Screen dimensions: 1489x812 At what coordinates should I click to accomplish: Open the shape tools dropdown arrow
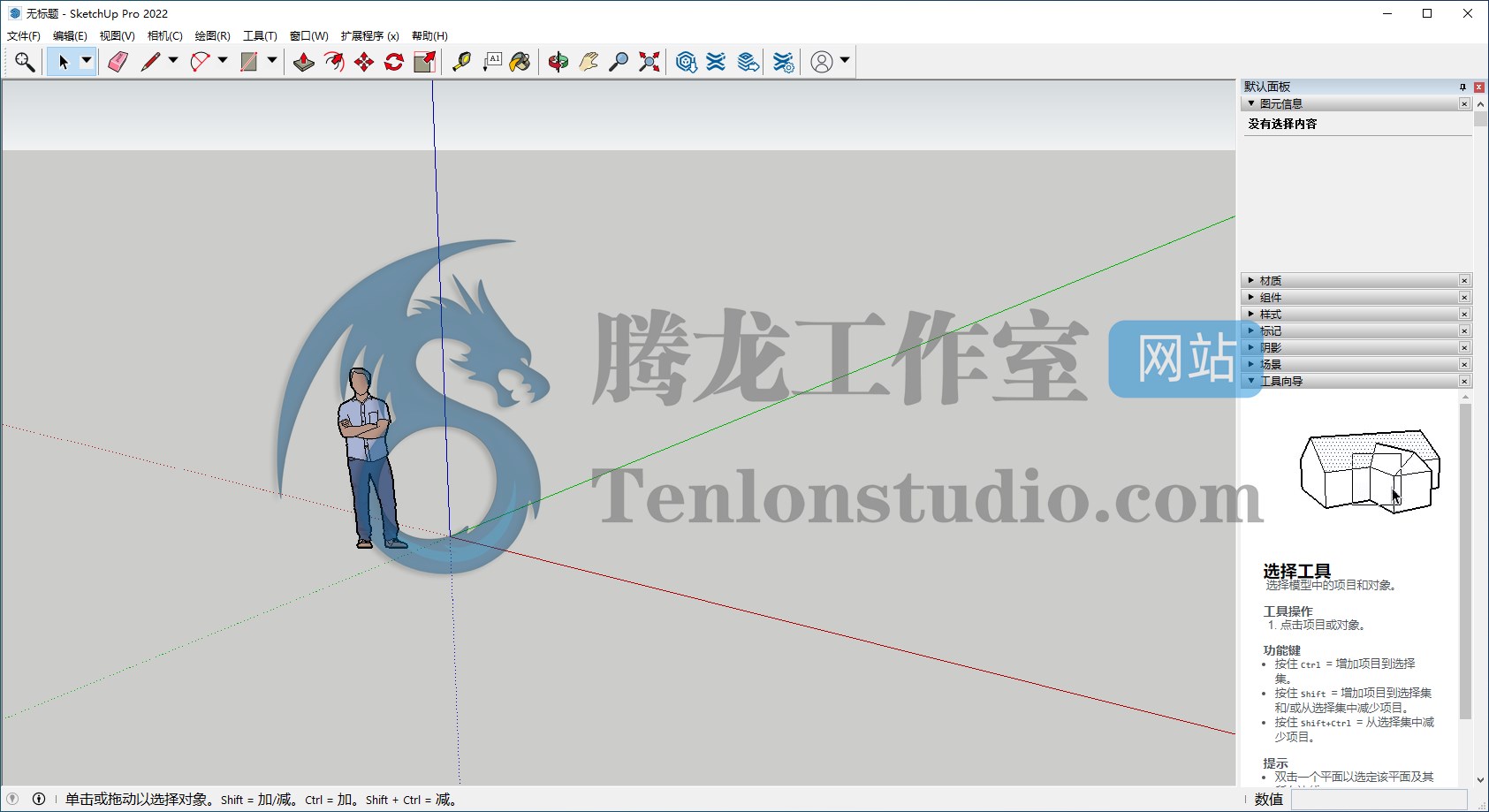click(x=272, y=61)
